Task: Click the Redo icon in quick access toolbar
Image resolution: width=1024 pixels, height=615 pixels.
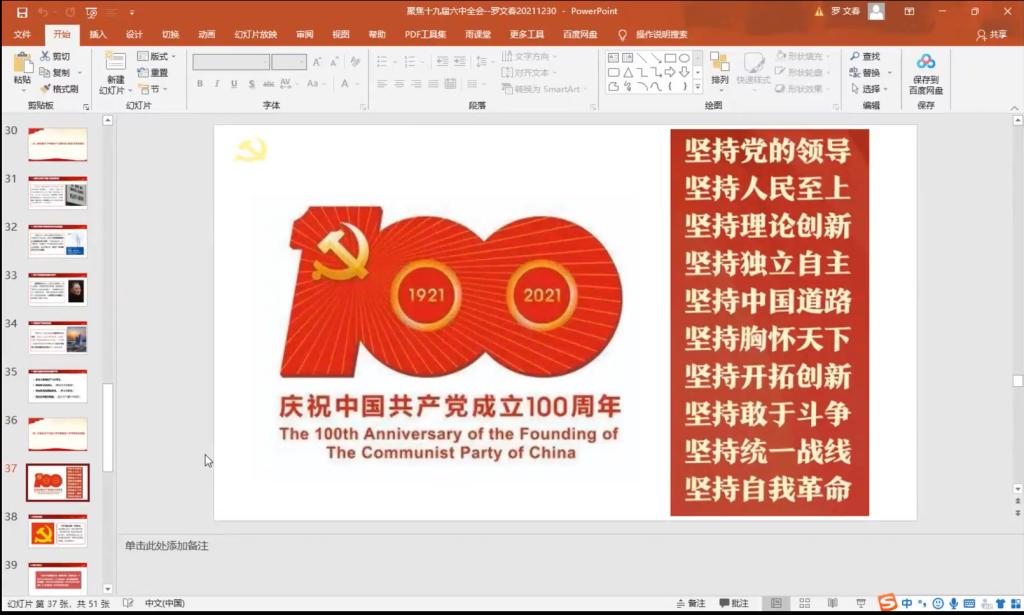Action: coord(70,12)
